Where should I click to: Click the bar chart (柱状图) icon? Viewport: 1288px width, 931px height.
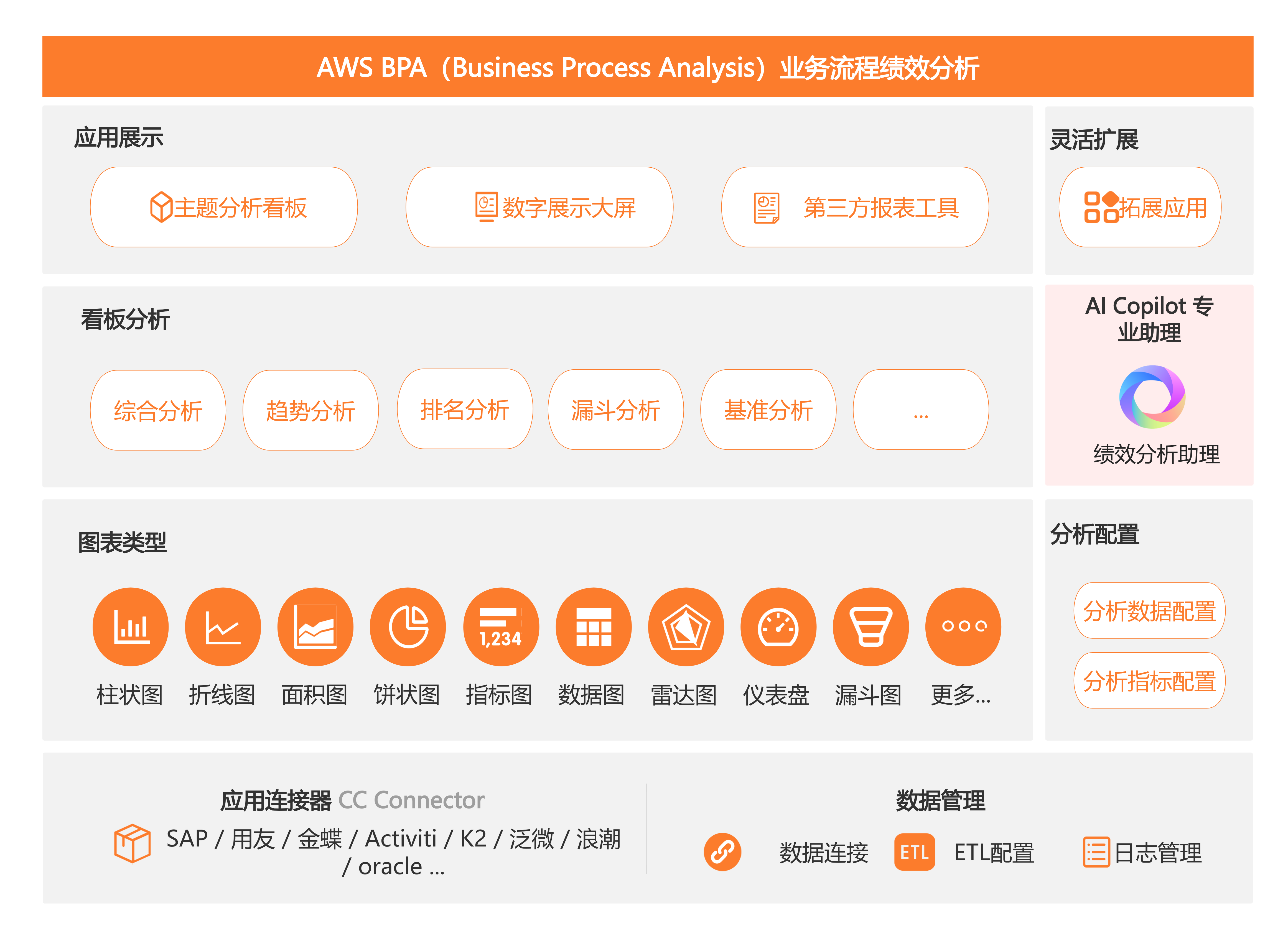point(131,627)
